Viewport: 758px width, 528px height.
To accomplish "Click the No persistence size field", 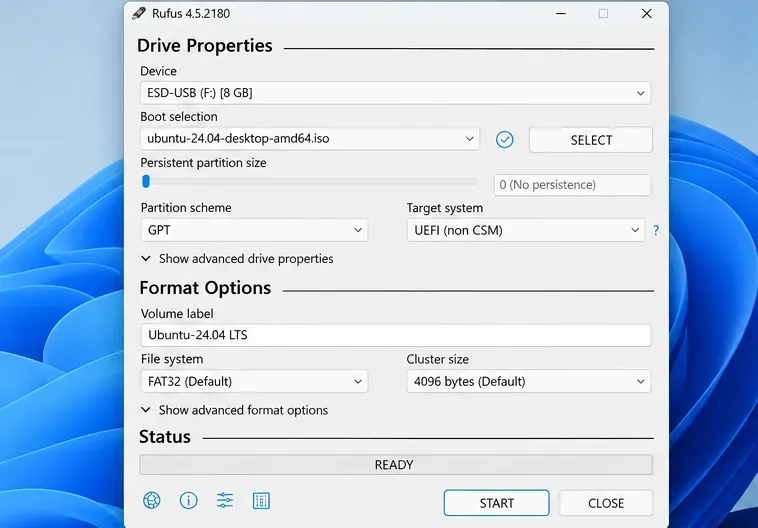I will [572, 185].
